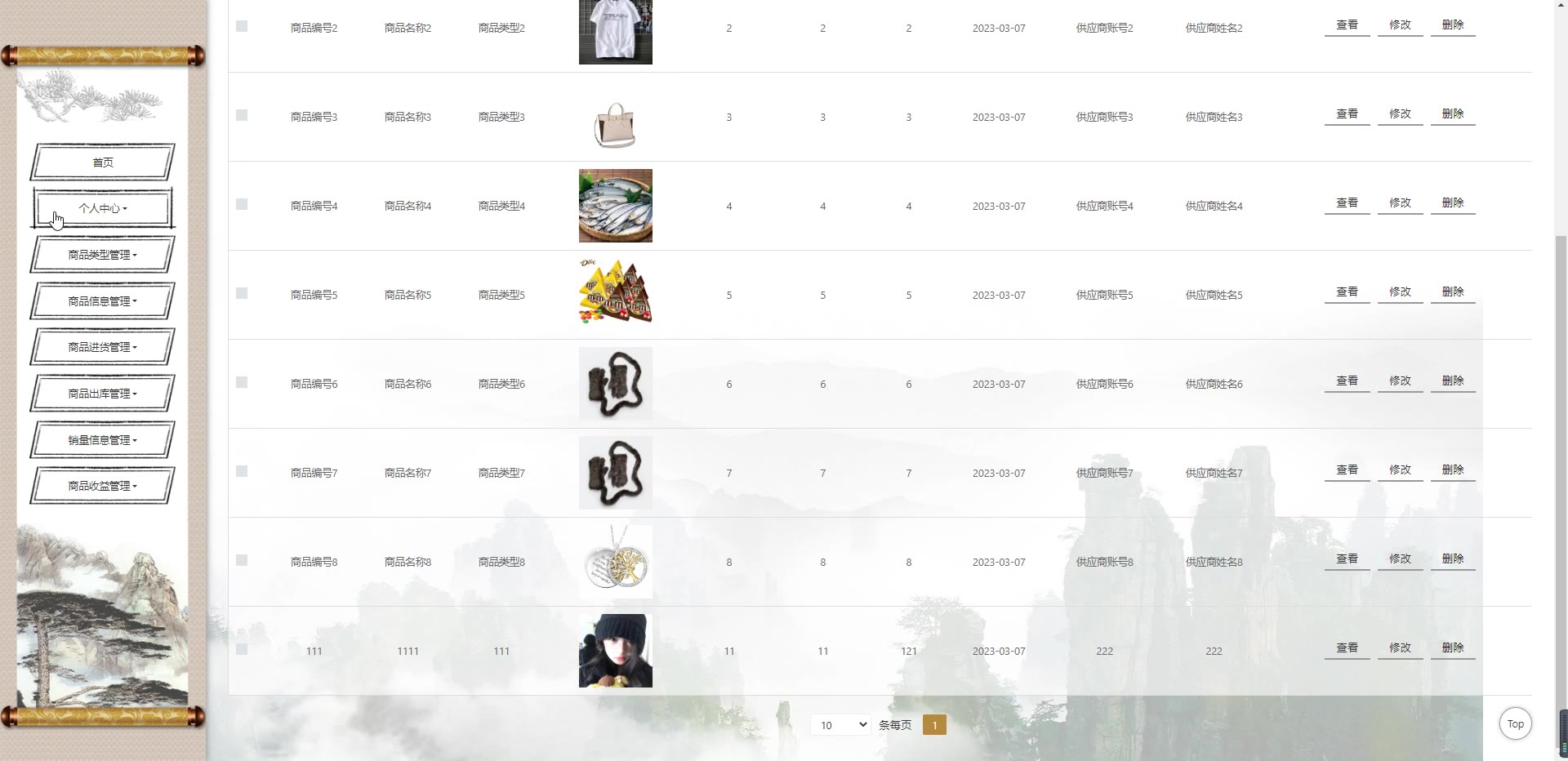This screenshot has height=761, width=1568.
Task: Click the Top back-to-top circle icon
Action: [x=1515, y=723]
